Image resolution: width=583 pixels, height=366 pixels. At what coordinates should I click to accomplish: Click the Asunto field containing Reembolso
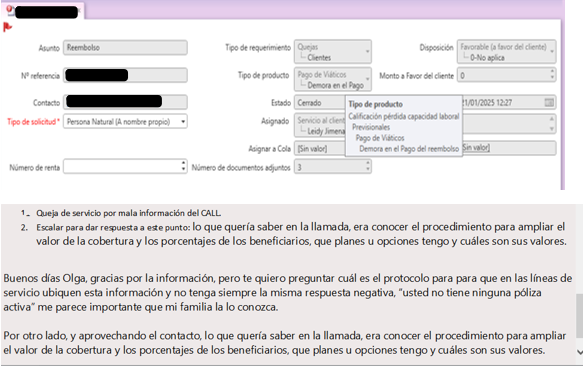[125, 48]
